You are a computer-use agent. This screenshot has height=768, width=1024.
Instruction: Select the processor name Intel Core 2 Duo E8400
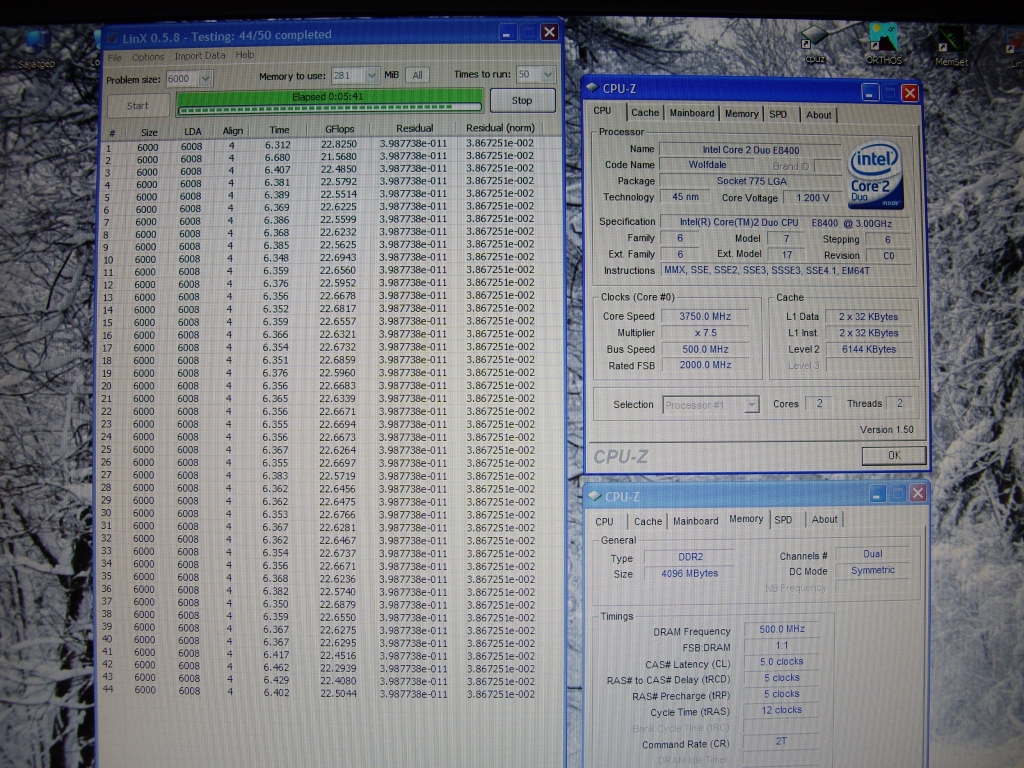pos(750,150)
